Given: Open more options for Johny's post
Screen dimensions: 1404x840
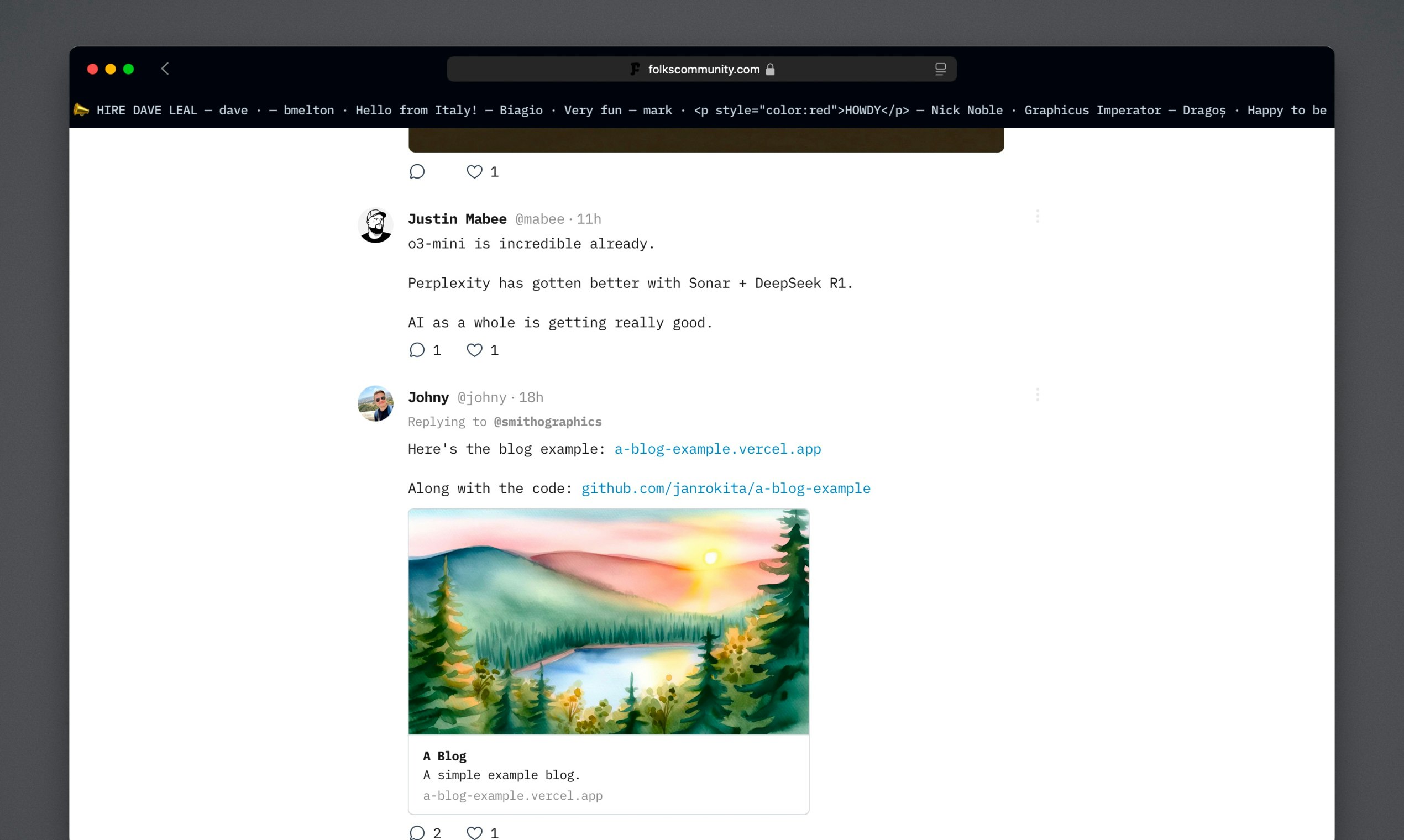Looking at the screenshot, I should [x=1038, y=395].
